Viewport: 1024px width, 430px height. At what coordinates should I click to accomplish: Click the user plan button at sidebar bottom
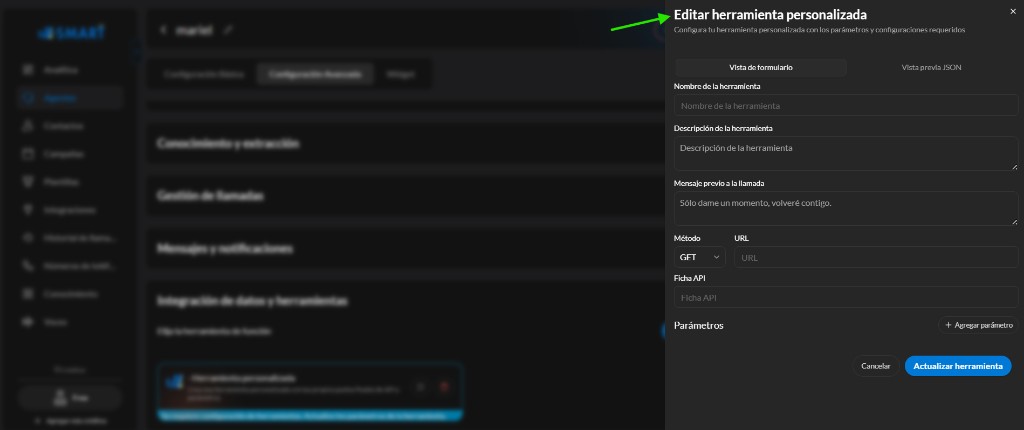pos(70,397)
